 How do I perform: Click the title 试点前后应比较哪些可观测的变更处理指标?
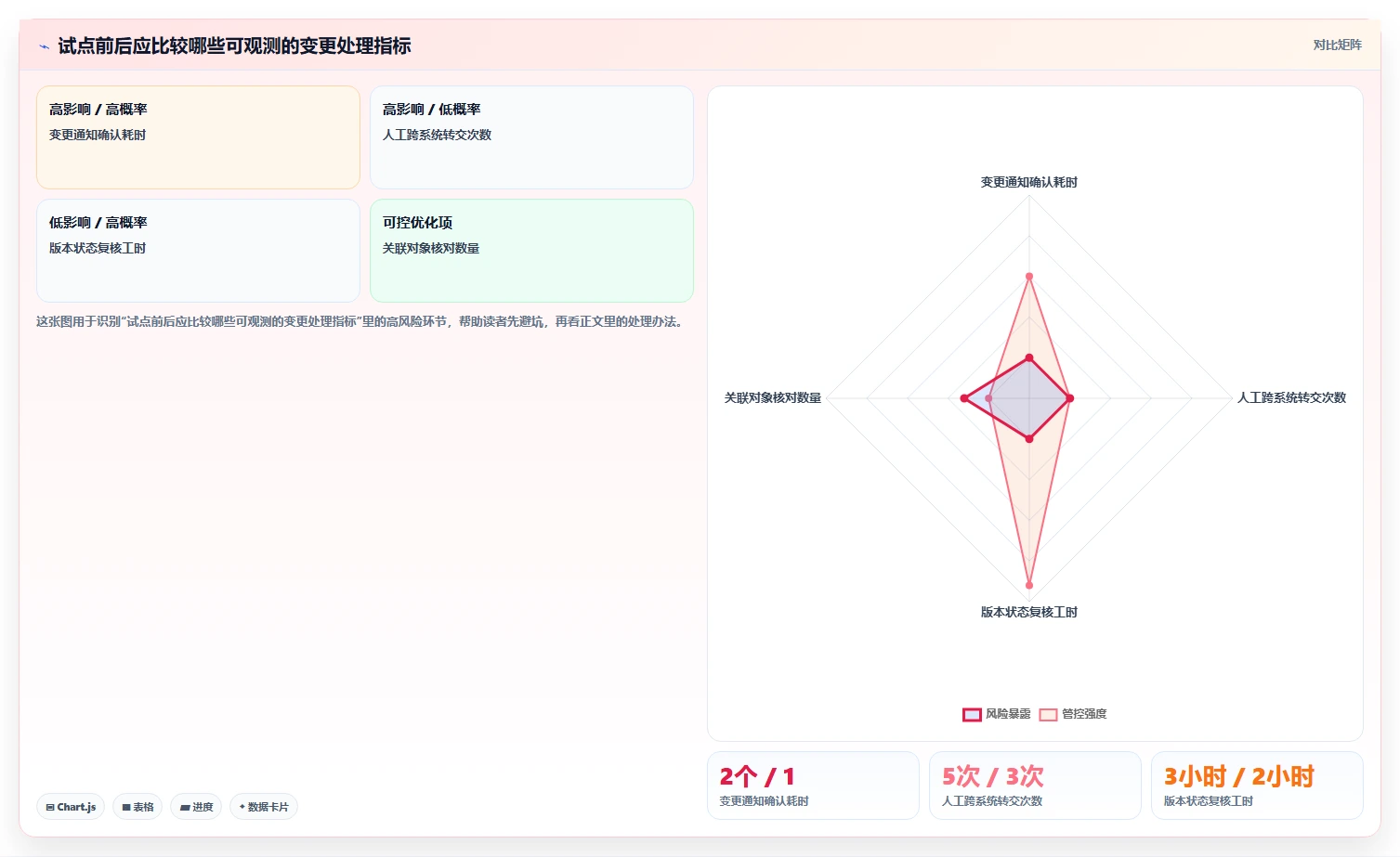tap(234, 45)
